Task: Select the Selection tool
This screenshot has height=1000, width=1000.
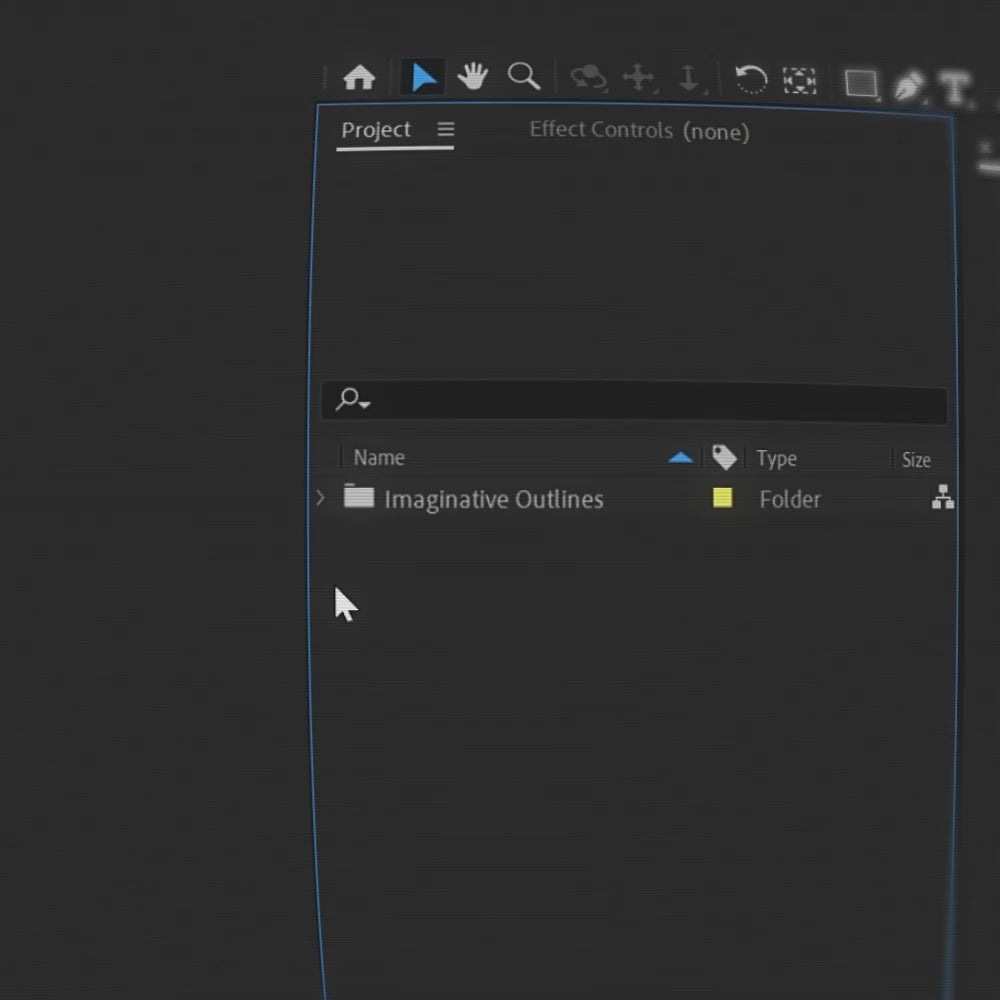Action: 421,77
